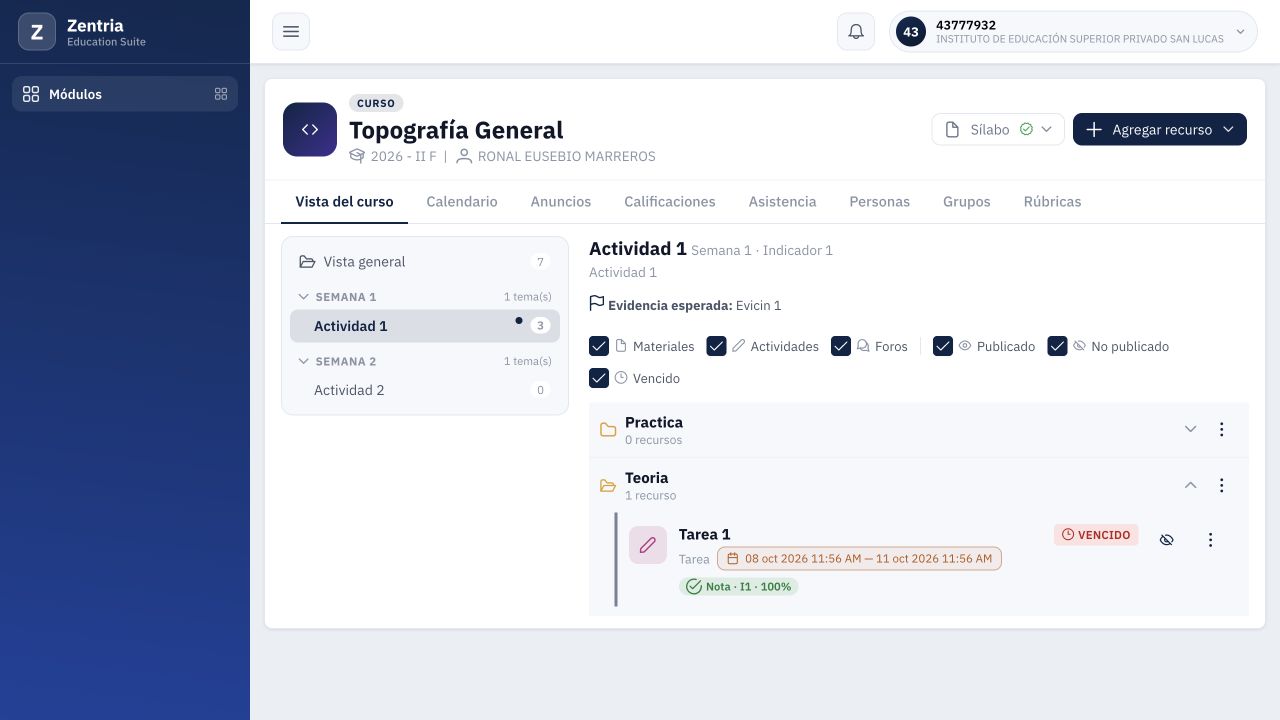This screenshot has height=720, width=1280.
Task: Disable the Vencido filter checkbox
Action: pos(599,378)
